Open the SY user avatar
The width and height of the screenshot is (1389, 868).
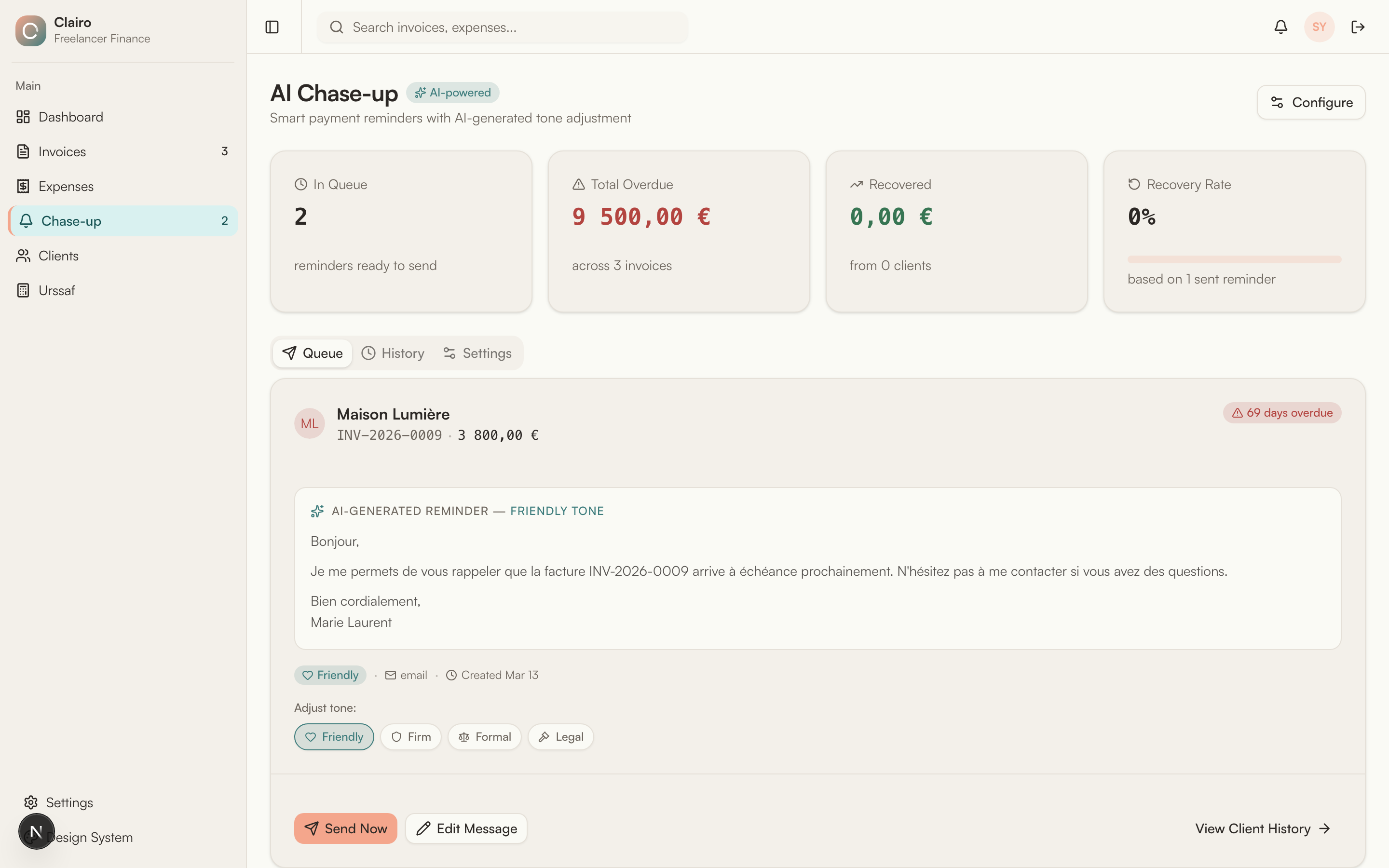tap(1319, 27)
